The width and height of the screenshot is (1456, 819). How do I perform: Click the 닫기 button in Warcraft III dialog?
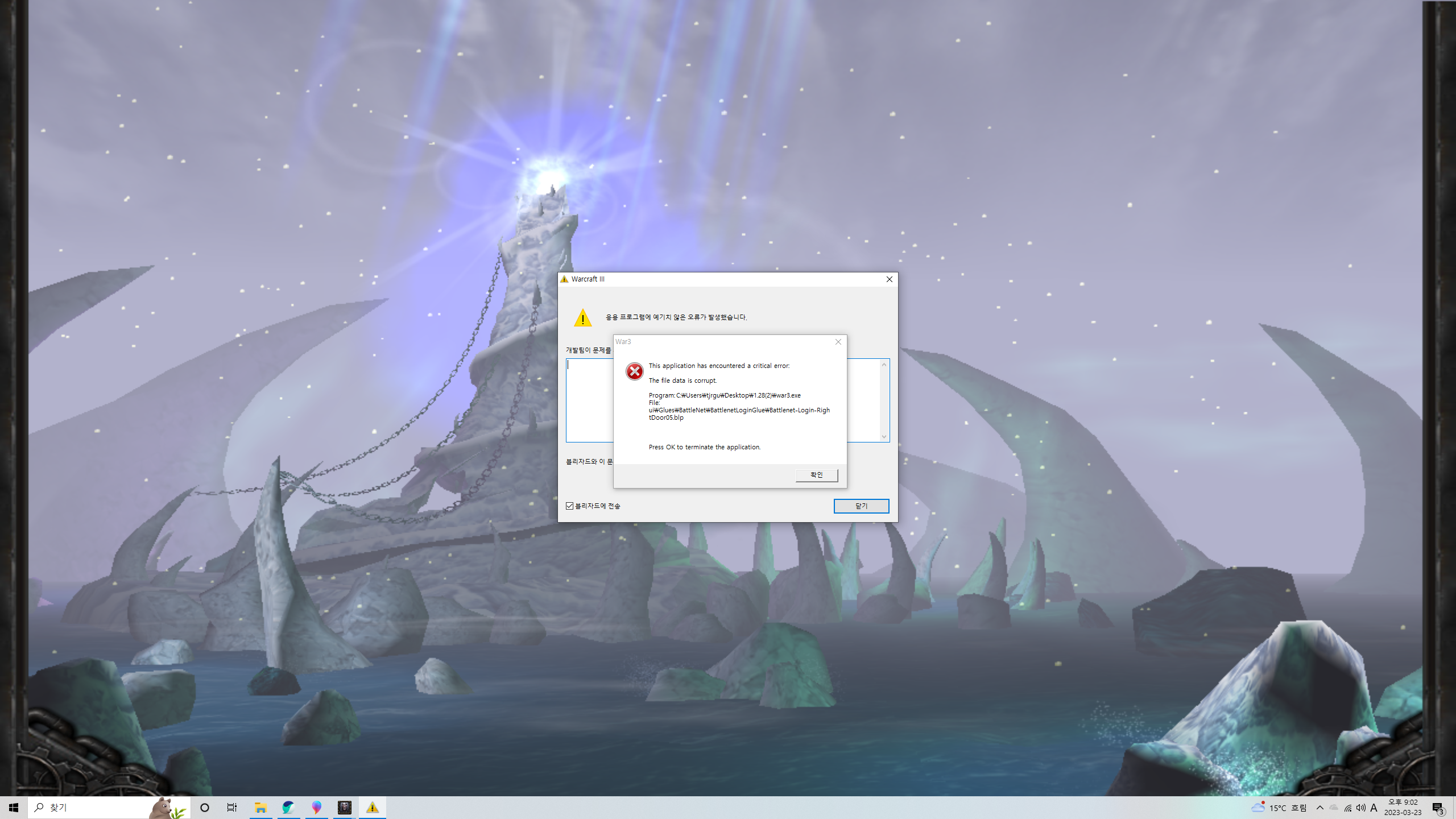pyautogui.click(x=861, y=506)
